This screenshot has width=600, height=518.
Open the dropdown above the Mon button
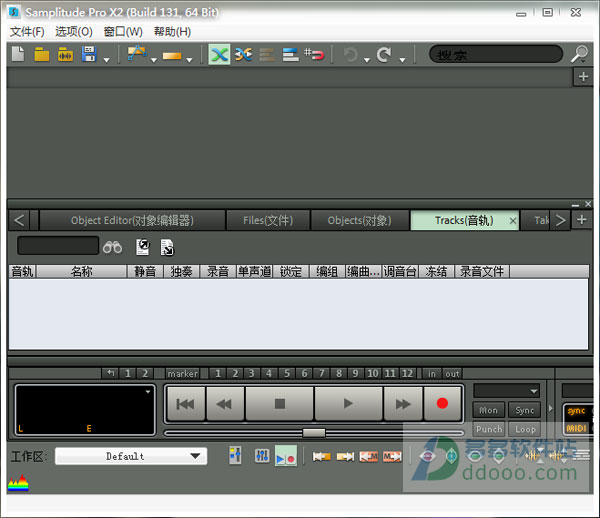click(x=506, y=391)
